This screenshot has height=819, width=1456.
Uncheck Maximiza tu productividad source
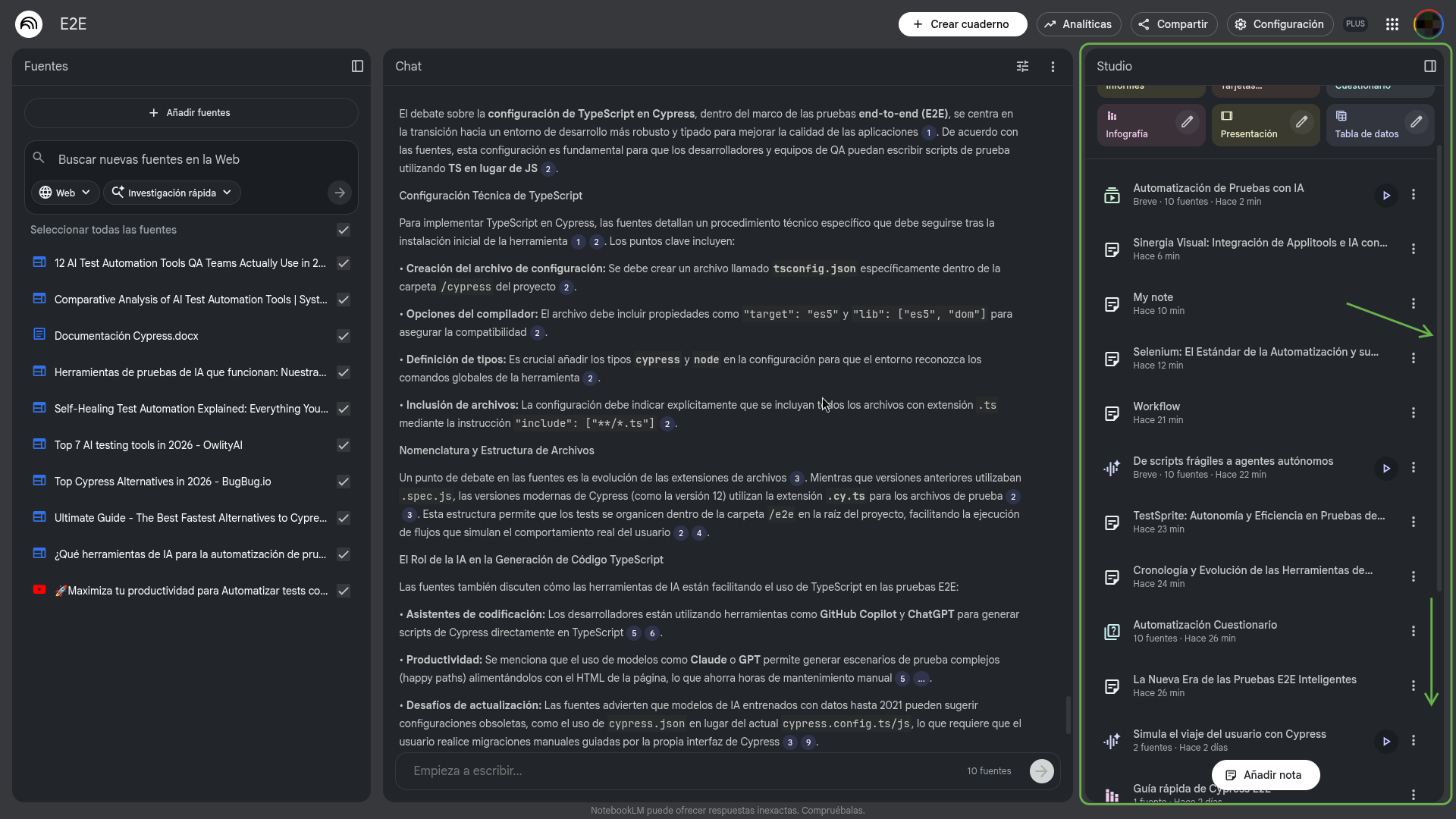click(x=344, y=591)
